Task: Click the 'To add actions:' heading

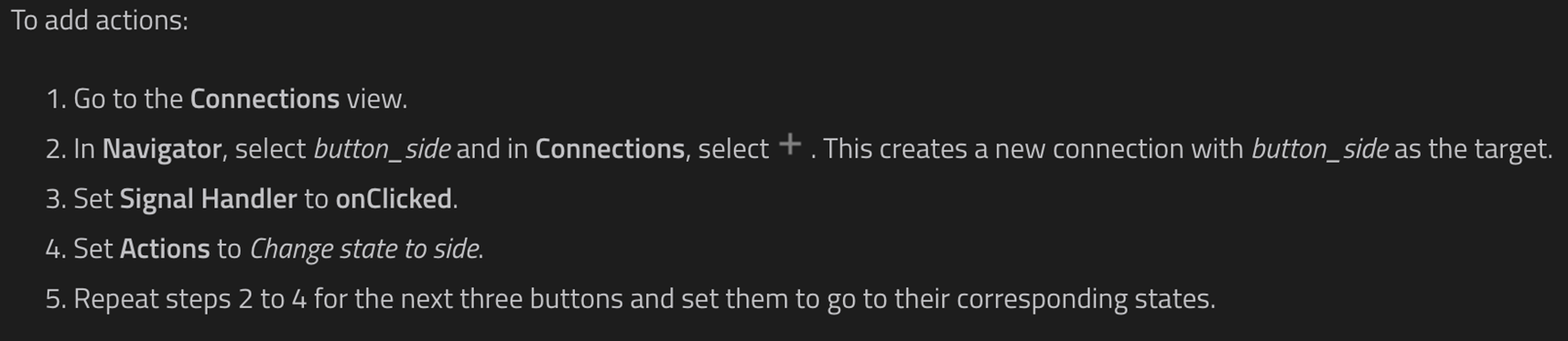Action: [100, 20]
